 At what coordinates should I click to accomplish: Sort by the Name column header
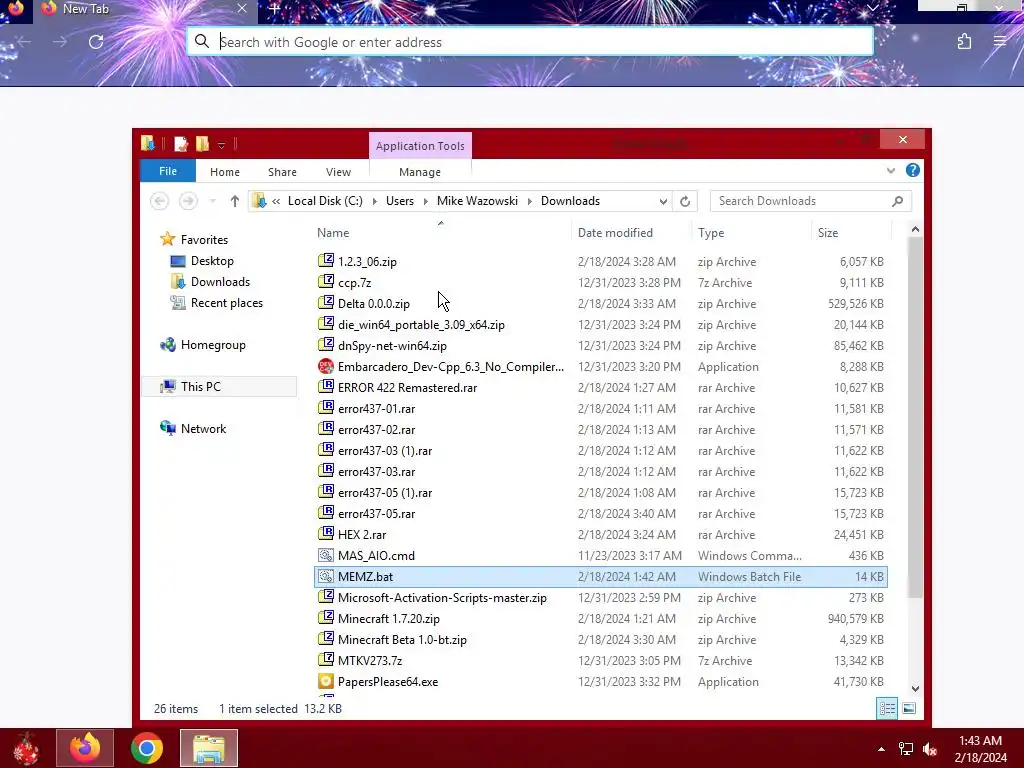point(441,232)
